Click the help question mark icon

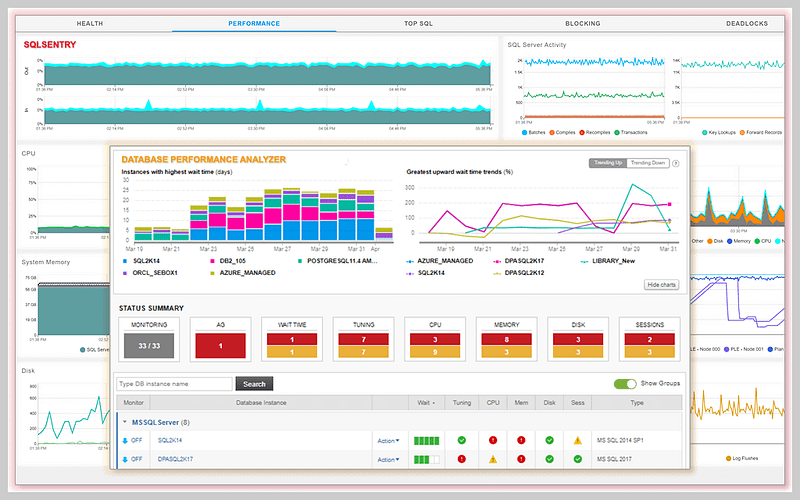click(676, 163)
